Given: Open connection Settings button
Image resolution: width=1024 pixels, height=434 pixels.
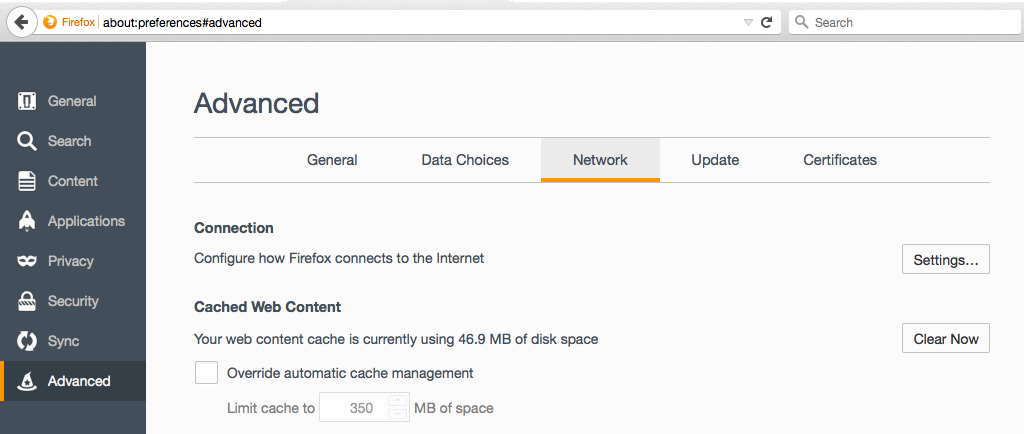Looking at the screenshot, I should [x=945, y=259].
